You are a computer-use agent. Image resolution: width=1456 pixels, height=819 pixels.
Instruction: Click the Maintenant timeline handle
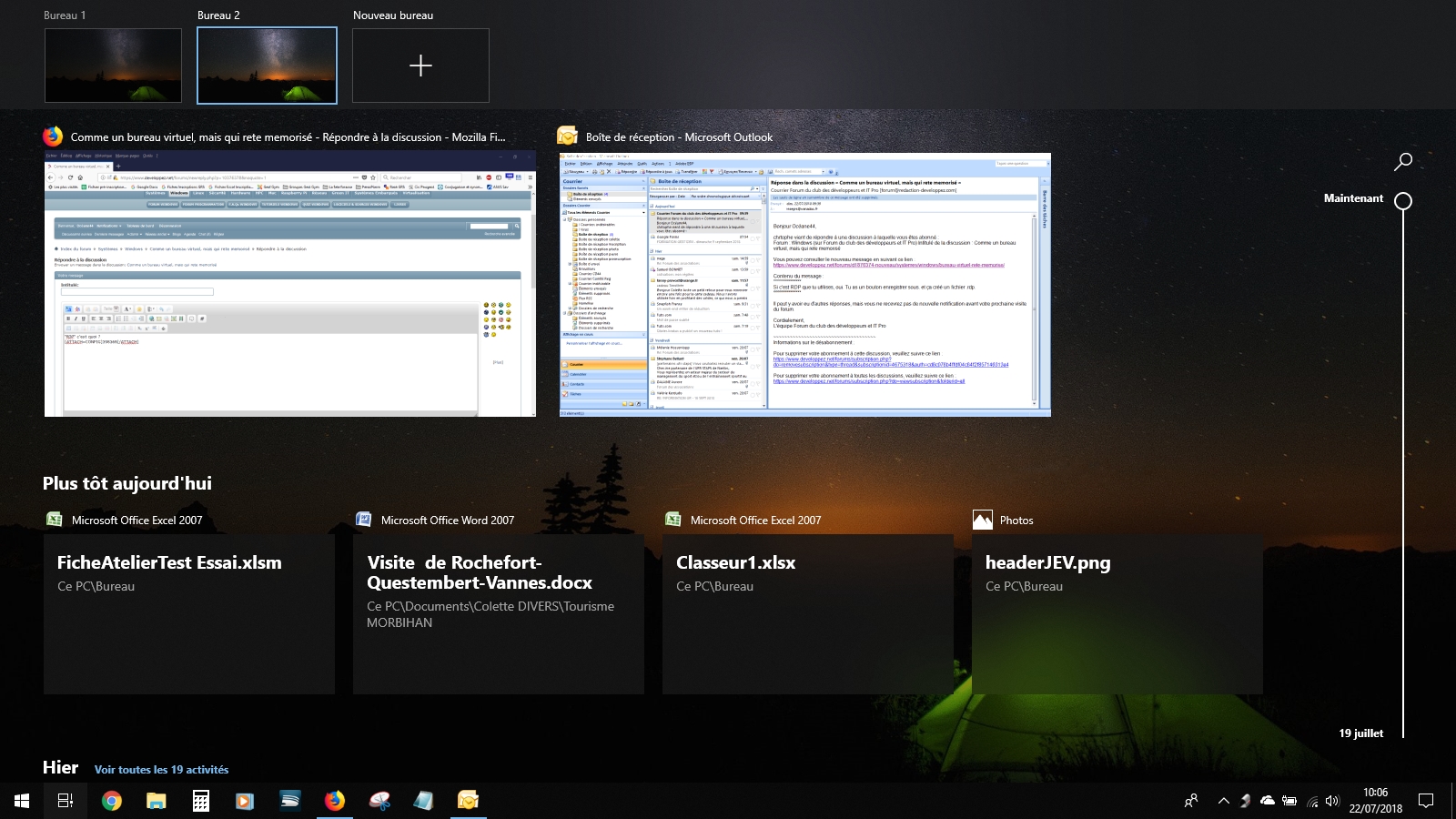[1403, 201]
